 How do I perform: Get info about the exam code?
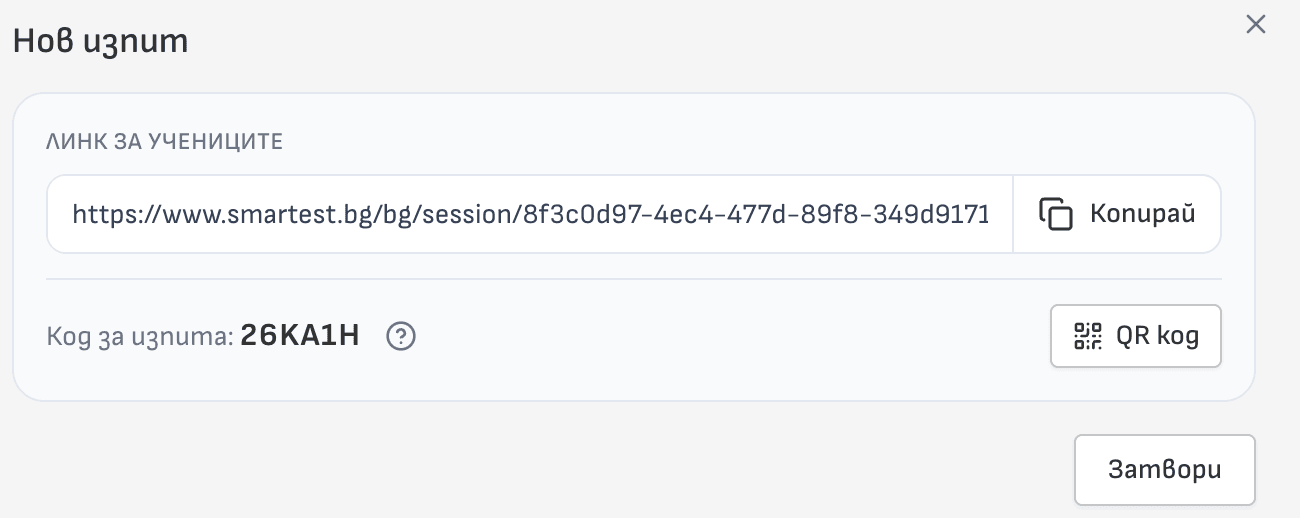tap(401, 336)
